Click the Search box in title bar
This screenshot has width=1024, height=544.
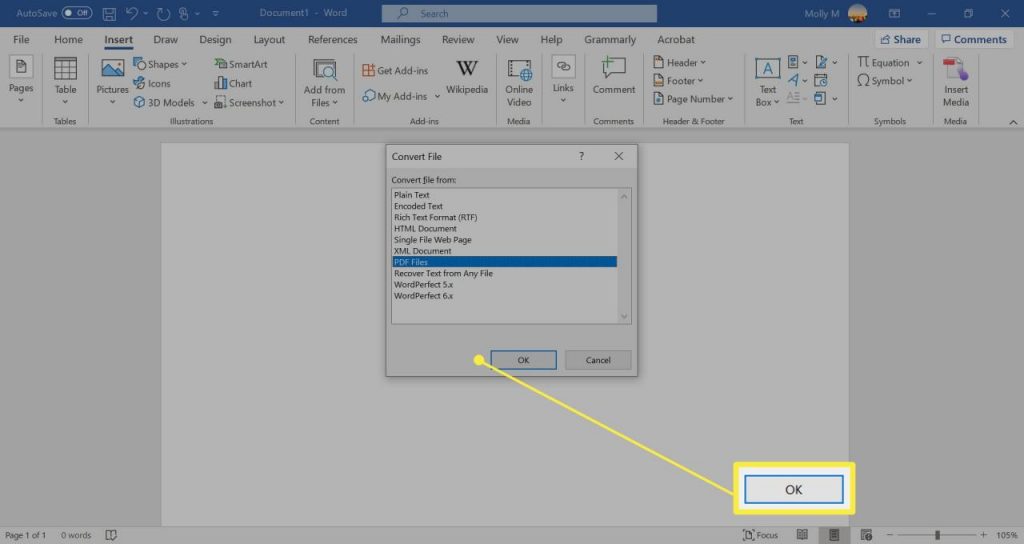[x=519, y=13]
